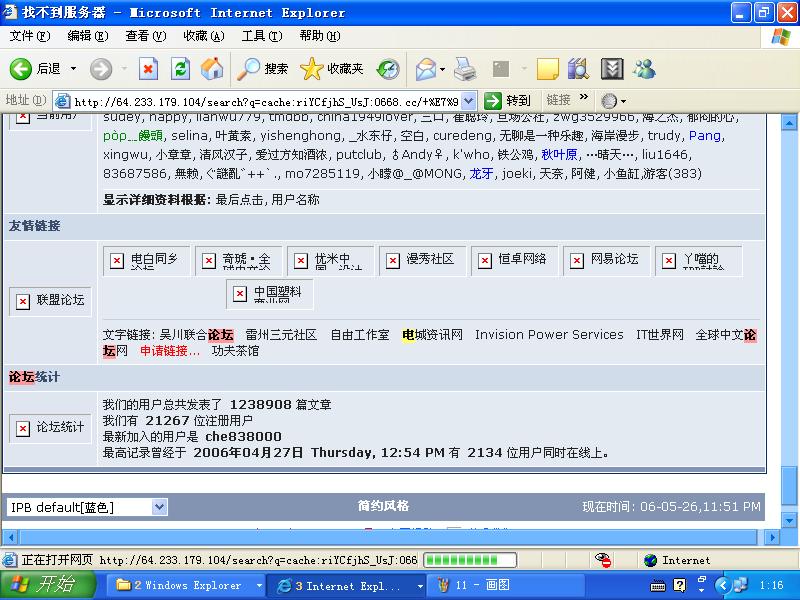Click the 网易论坛 friend link banner
Viewport: 800px width, 600px height.
[x=606, y=260]
